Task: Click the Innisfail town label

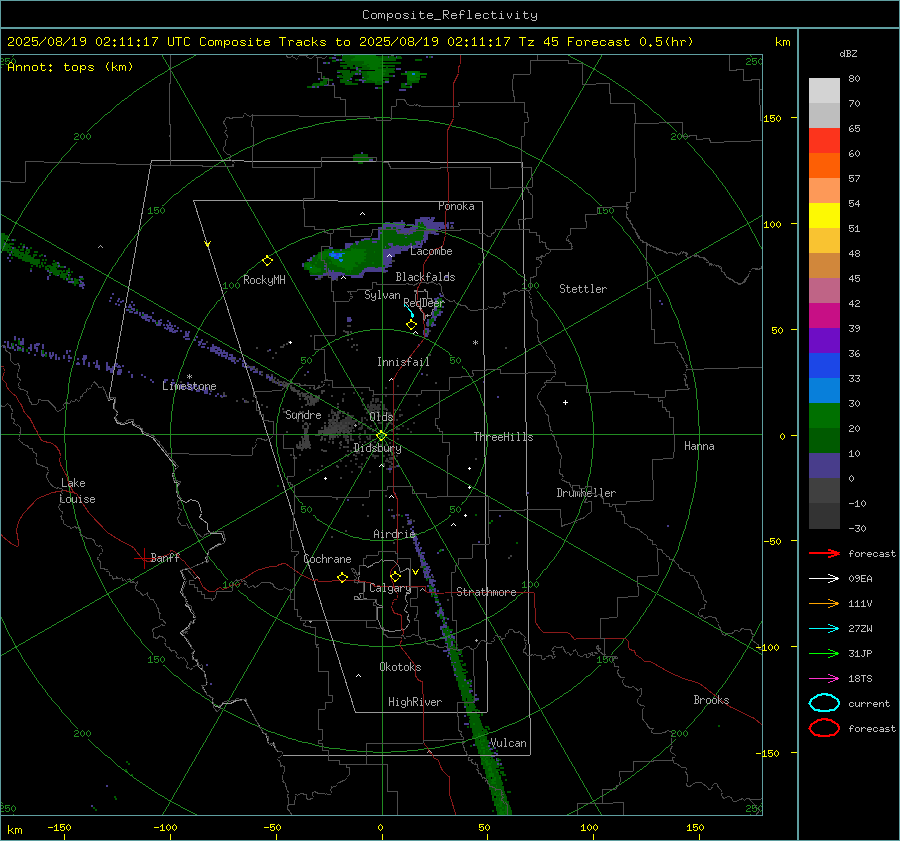Action: tap(403, 362)
